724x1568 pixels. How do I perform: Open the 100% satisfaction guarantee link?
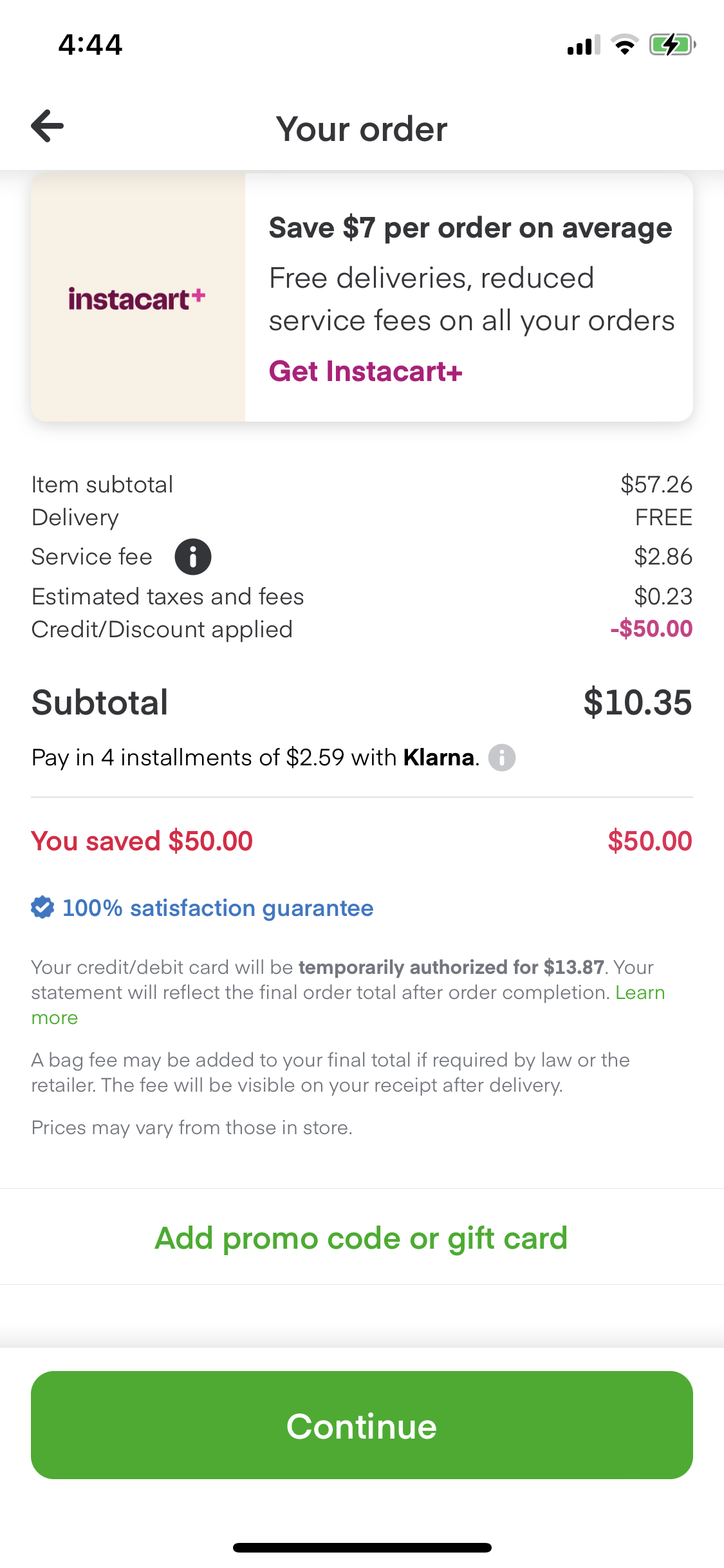coord(218,908)
